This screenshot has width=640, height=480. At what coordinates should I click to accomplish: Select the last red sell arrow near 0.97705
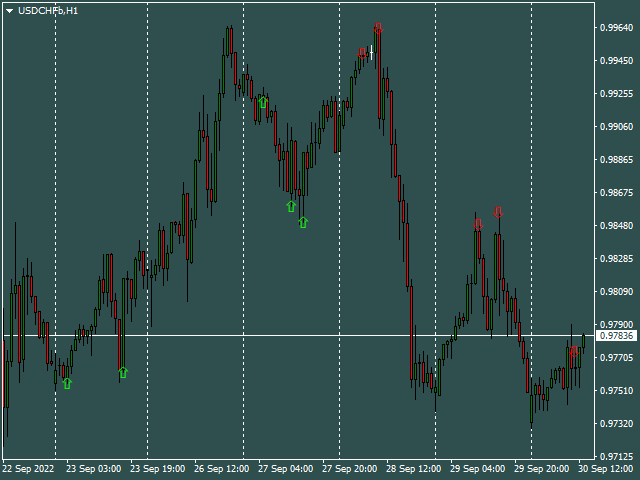tap(574, 352)
